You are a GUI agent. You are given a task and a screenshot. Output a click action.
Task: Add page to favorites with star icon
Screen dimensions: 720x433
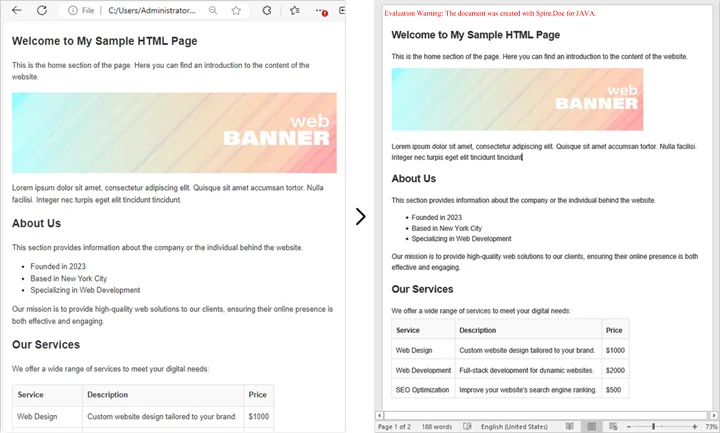[x=236, y=10]
